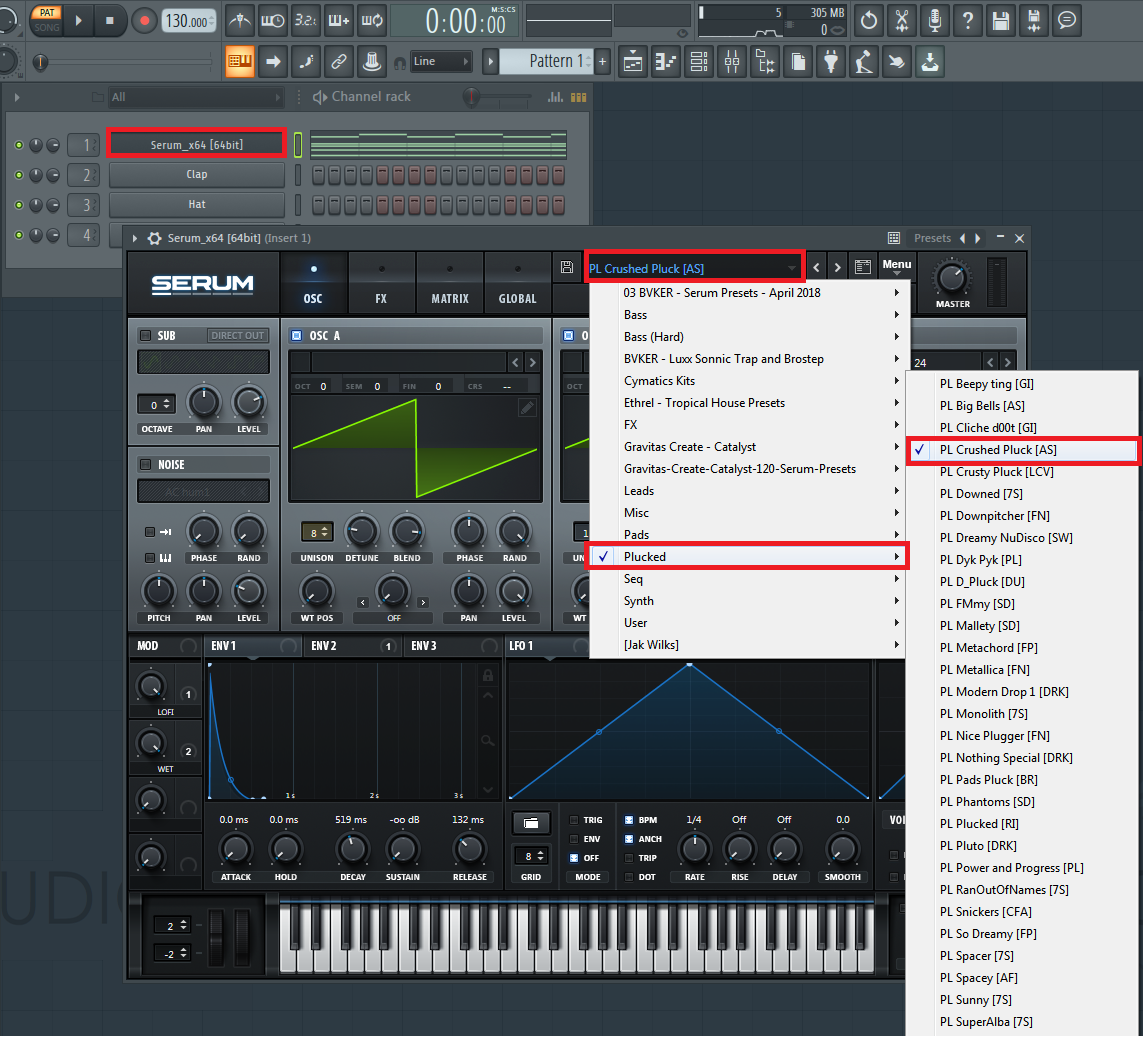Switch to the MATRIX tab
Image resolution: width=1143 pixels, height=1039 pixels.
point(450,284)
